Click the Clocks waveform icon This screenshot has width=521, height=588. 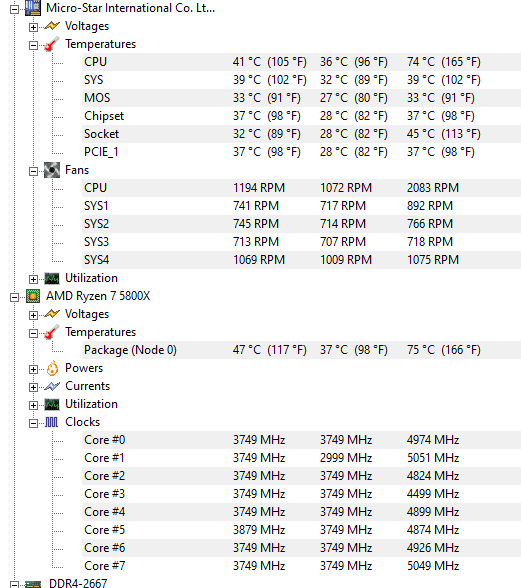pyautogui.click(x=52, y=422)
